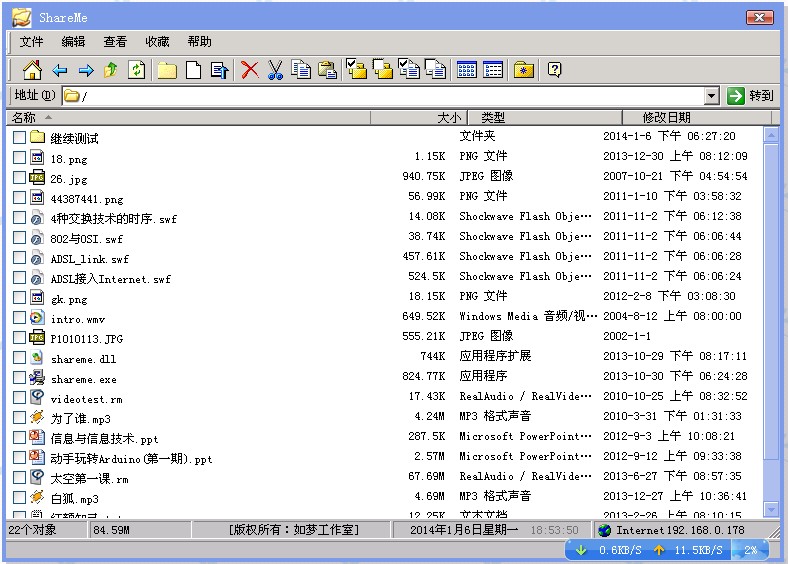This screenshot has height=564, width=788.
Task: Check the box for ADSL_link.swf
Action: (19, 257)
